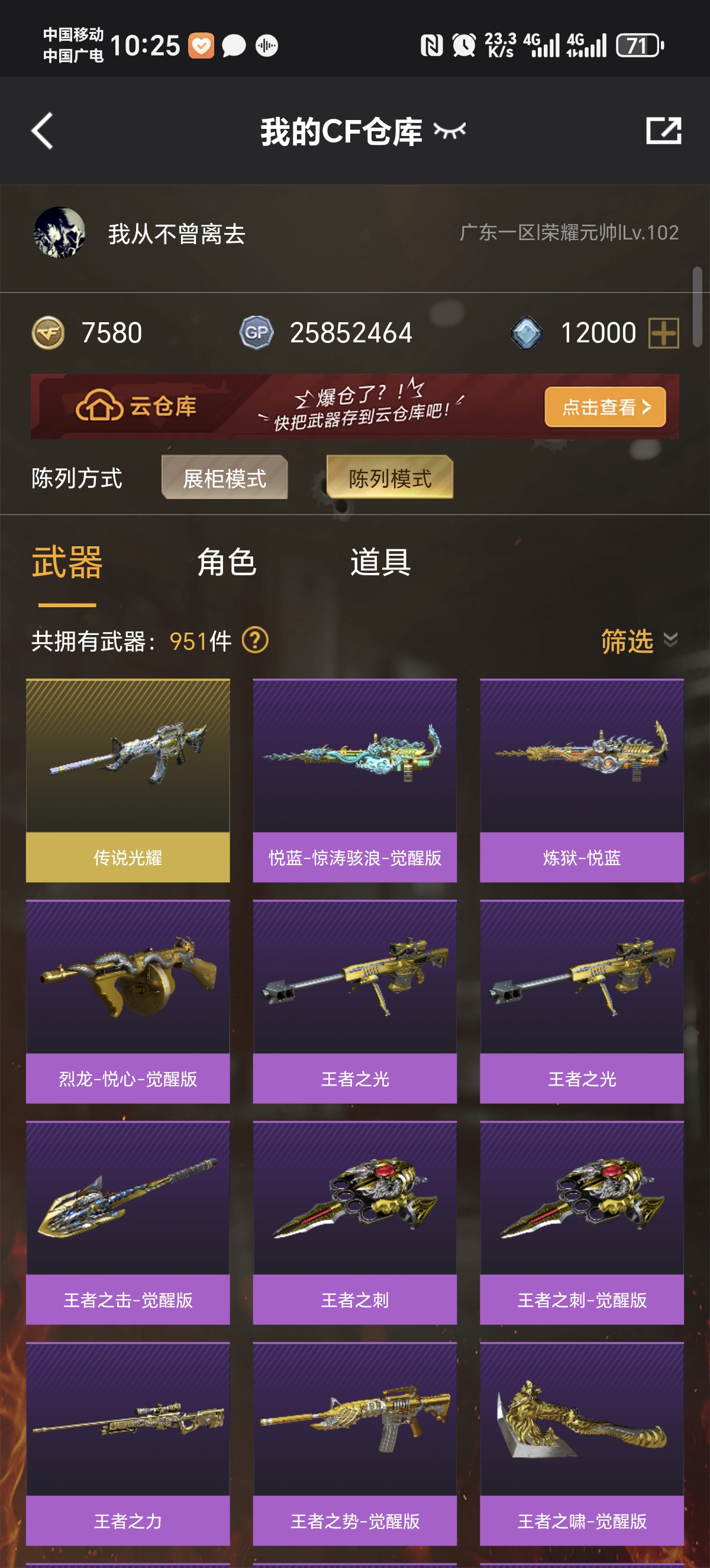Tap the blue diamond currency icon
The image size is (710, 1568).
[x=527, y=333]
